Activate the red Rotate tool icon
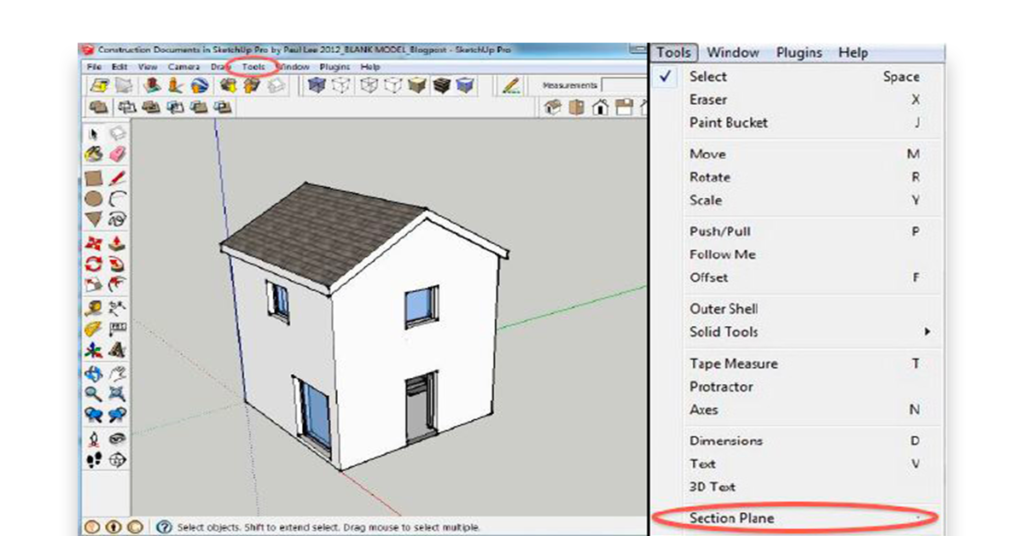1024x536 pixels. [93, 264]
